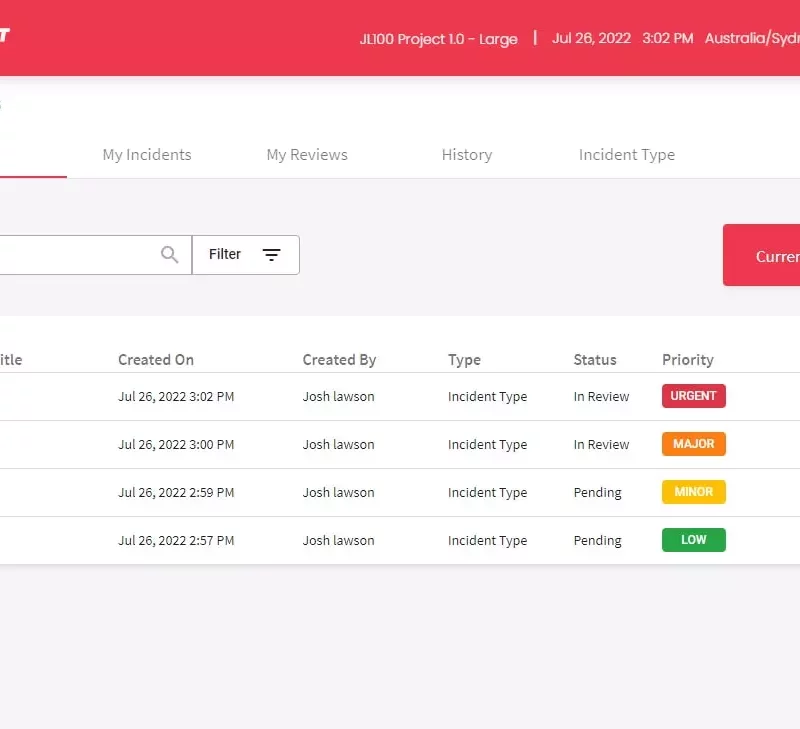This screenshot has height=729, width=800.
Task: Click Josh lawson in the 3:00 PM row
Action: pyautogui.click(x=338, y=444)
